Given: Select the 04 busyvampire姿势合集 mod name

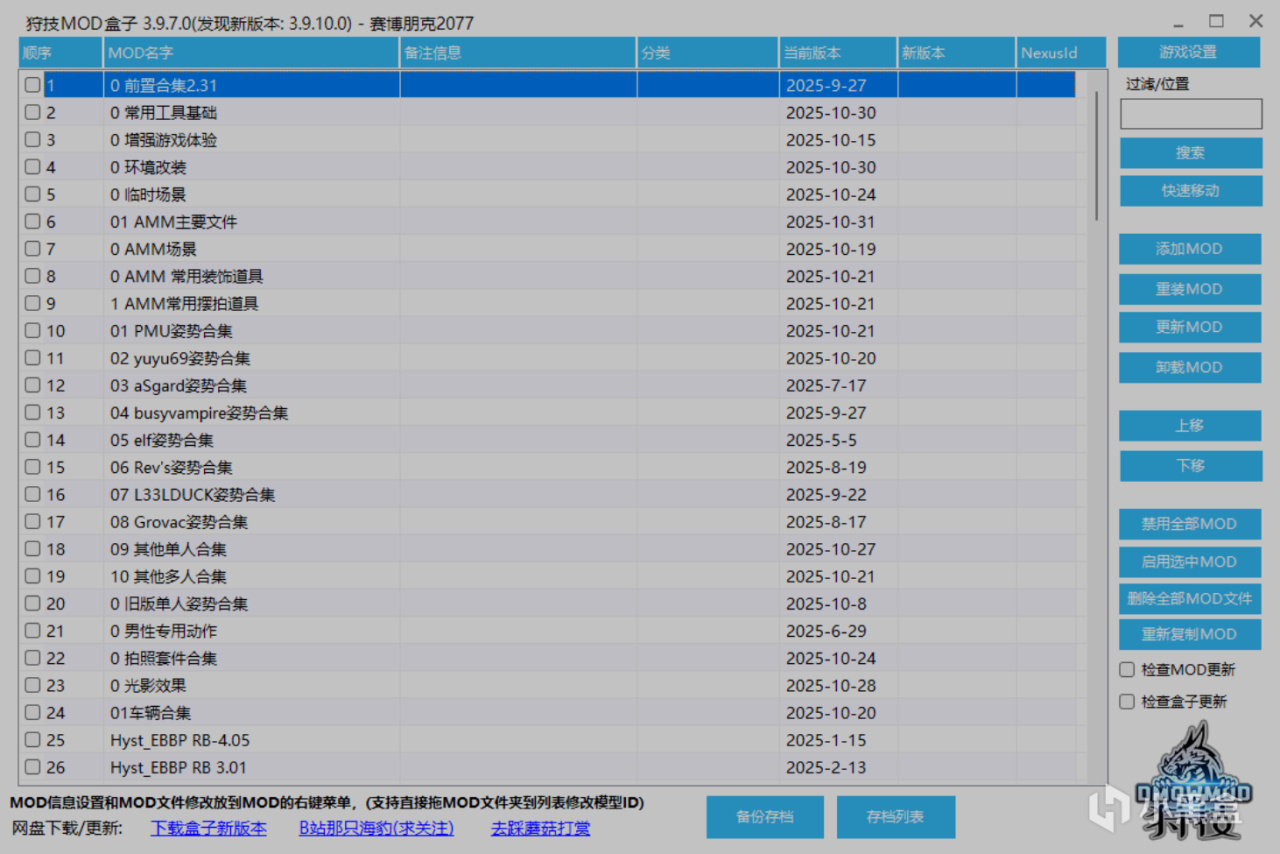Looking at the screenshot, I should click(x=199, y=413).
